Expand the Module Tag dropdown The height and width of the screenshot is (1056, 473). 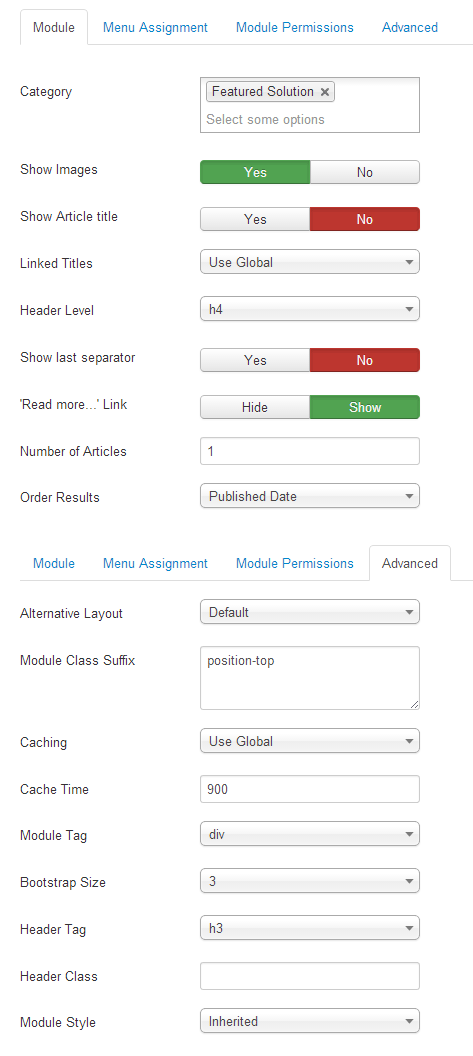[x=310, y=834]
